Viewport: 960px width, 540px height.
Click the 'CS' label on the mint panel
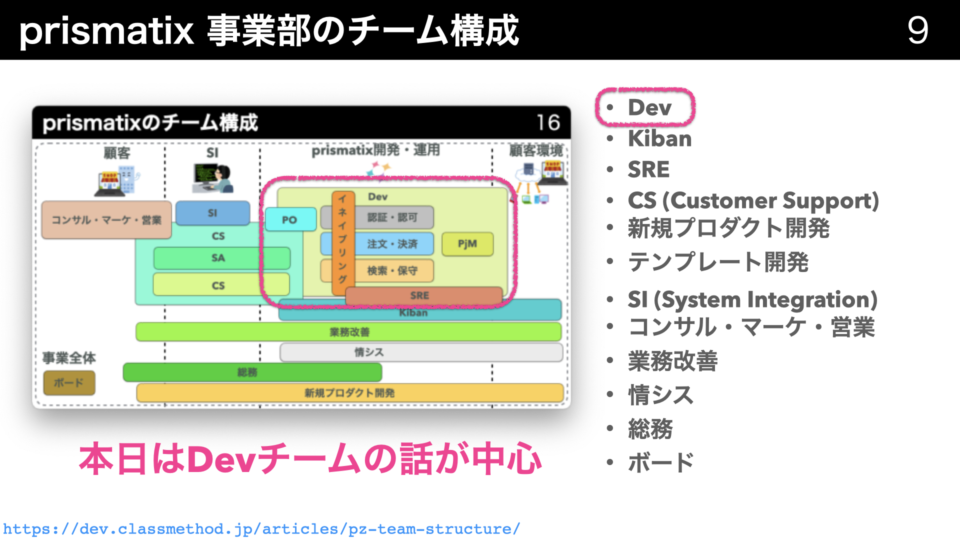tap(218, 236)
